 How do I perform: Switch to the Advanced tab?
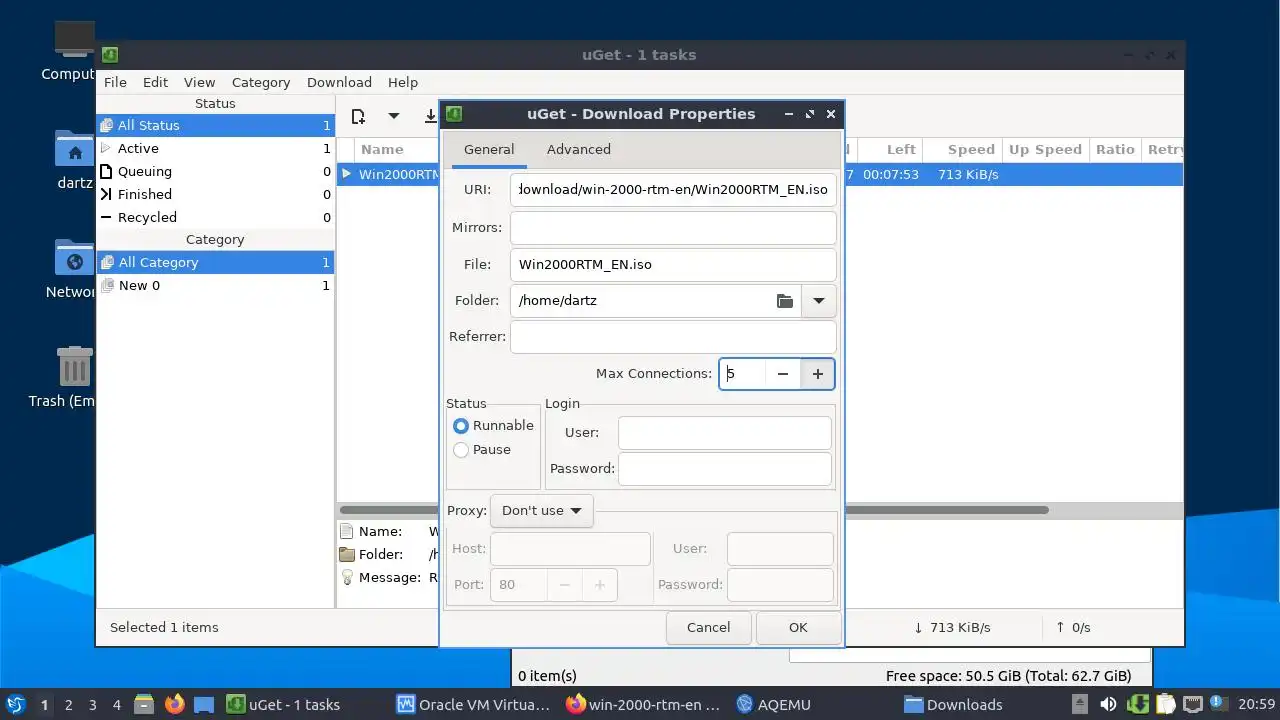(x=579, y=150)
